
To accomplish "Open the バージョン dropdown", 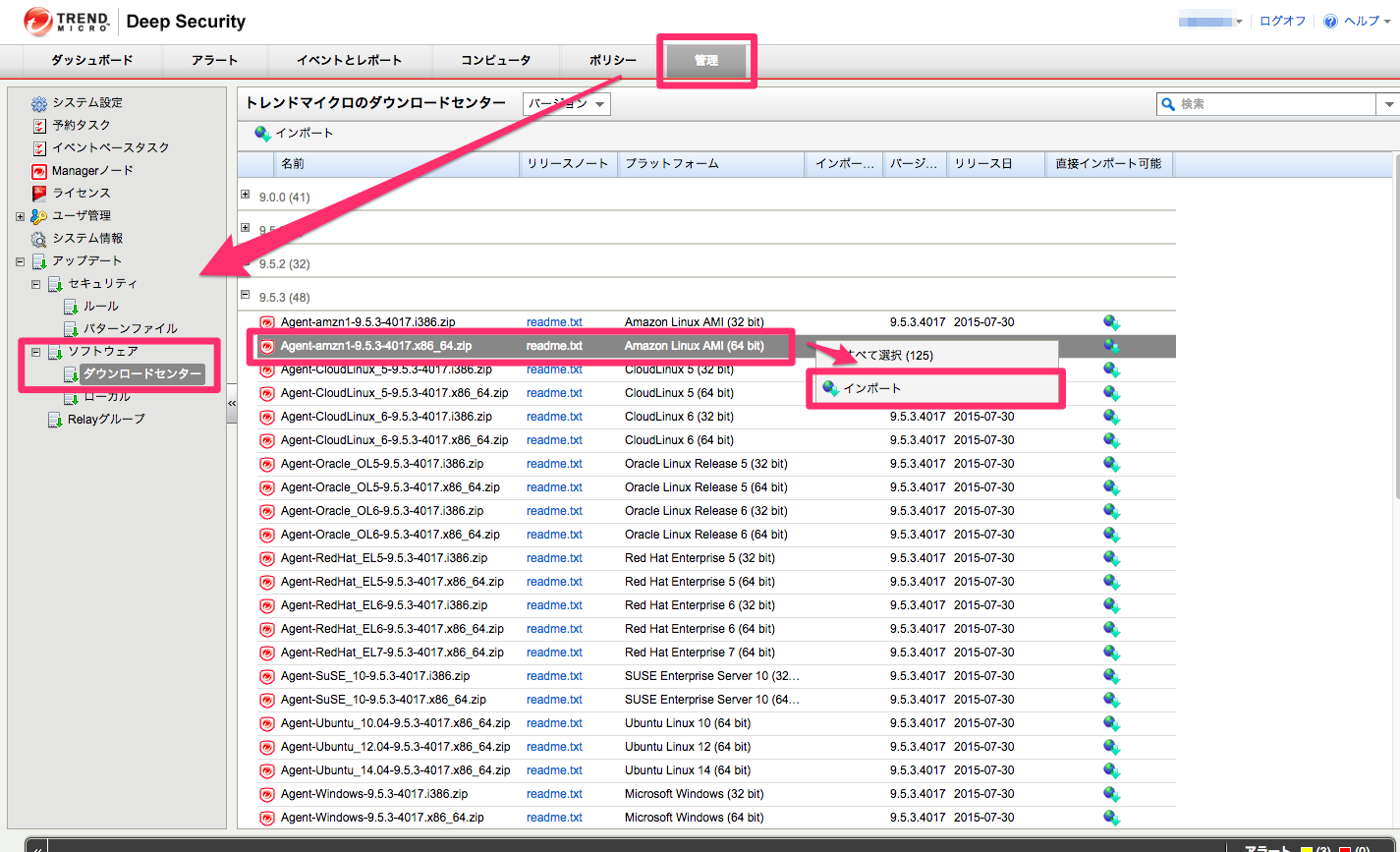I will coord(565,103).
